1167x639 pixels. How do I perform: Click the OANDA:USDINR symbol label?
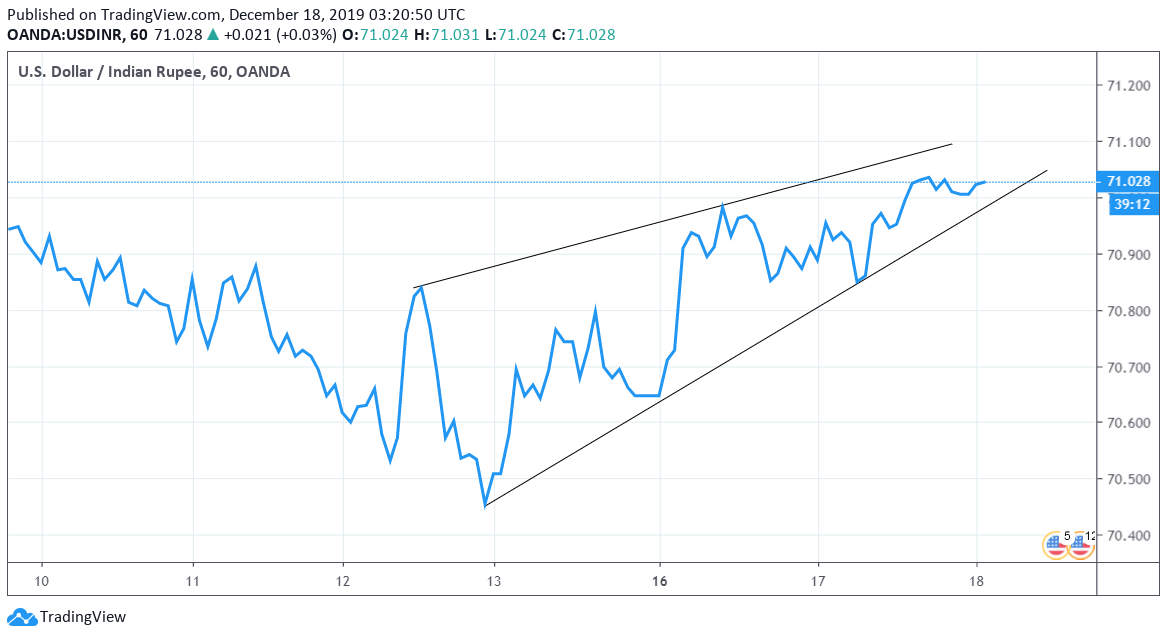pos(64,35)
